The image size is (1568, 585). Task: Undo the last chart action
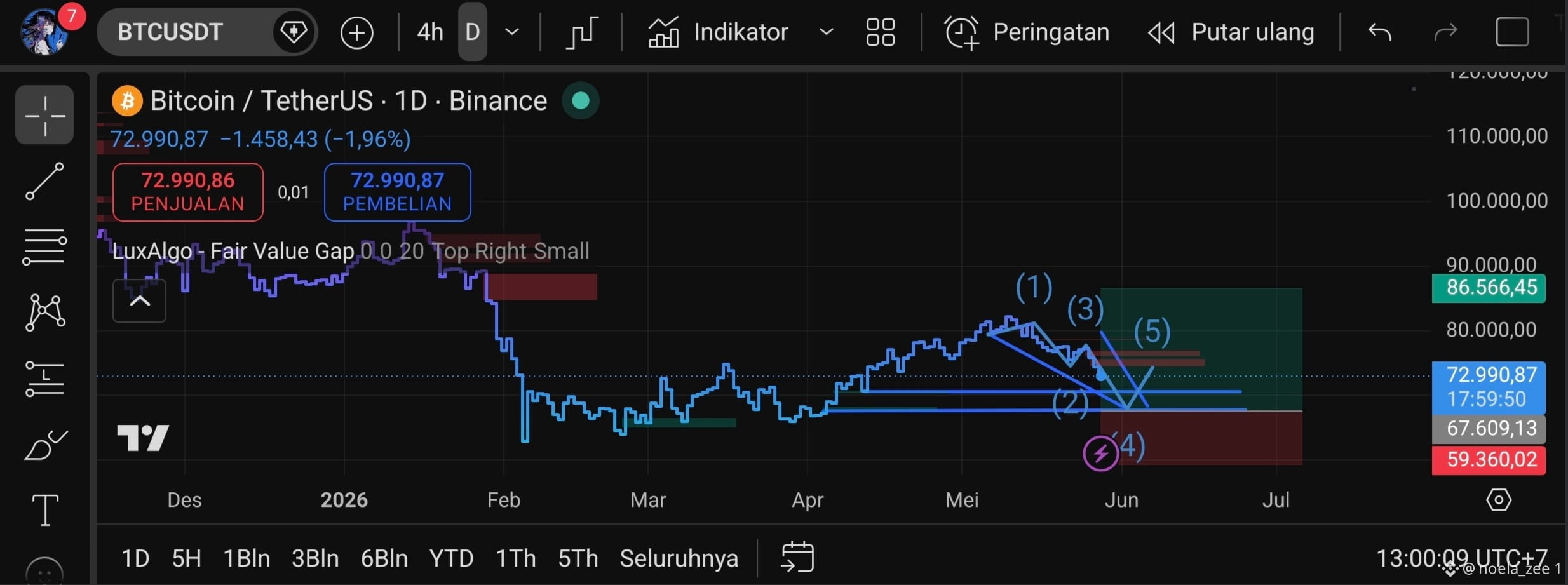(x=1379, y=32)
